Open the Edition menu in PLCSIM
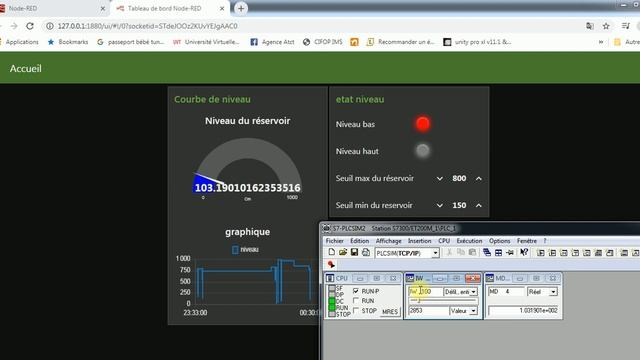640x360 pixels. pyautogui.click(x=360, y=241)
